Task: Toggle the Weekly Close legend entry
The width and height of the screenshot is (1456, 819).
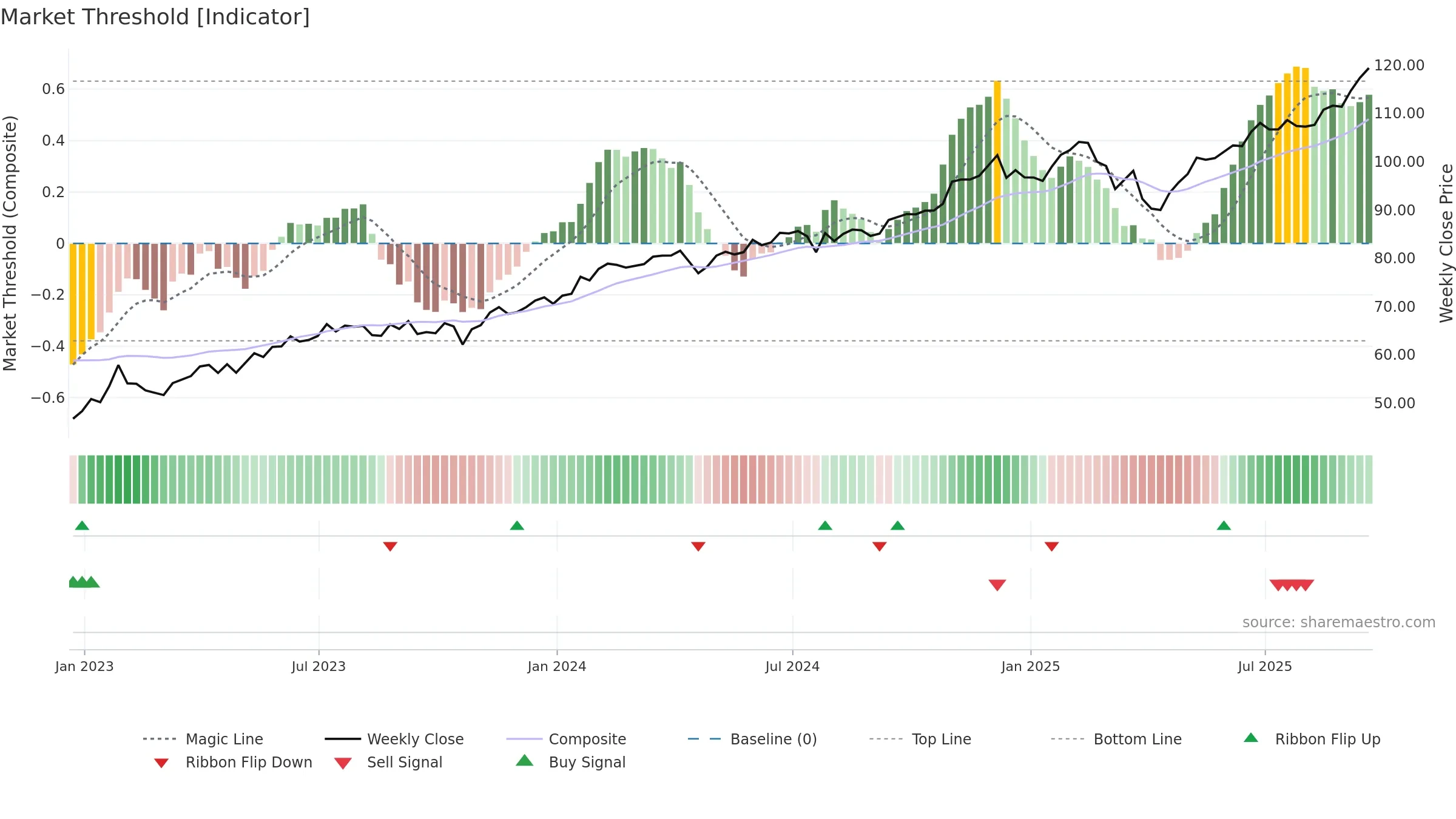Action: pyautogui.click(x=394, y=739)
